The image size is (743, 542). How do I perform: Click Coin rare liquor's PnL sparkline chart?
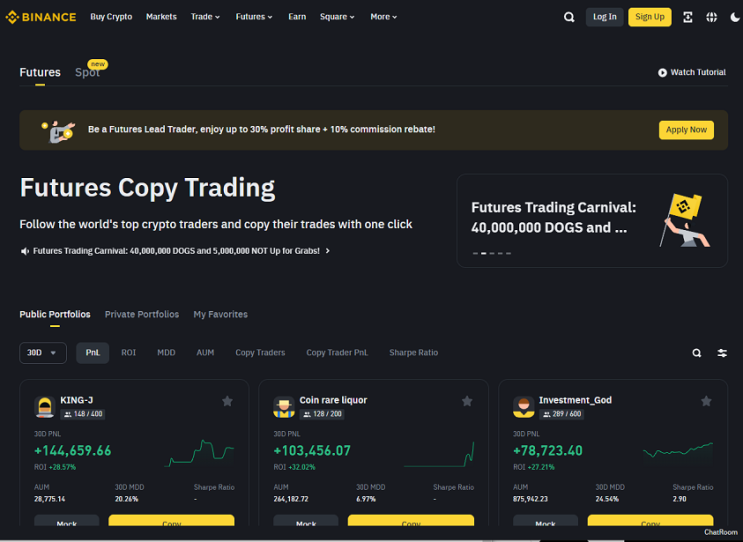pyautogui.click(x=439, y=453)
